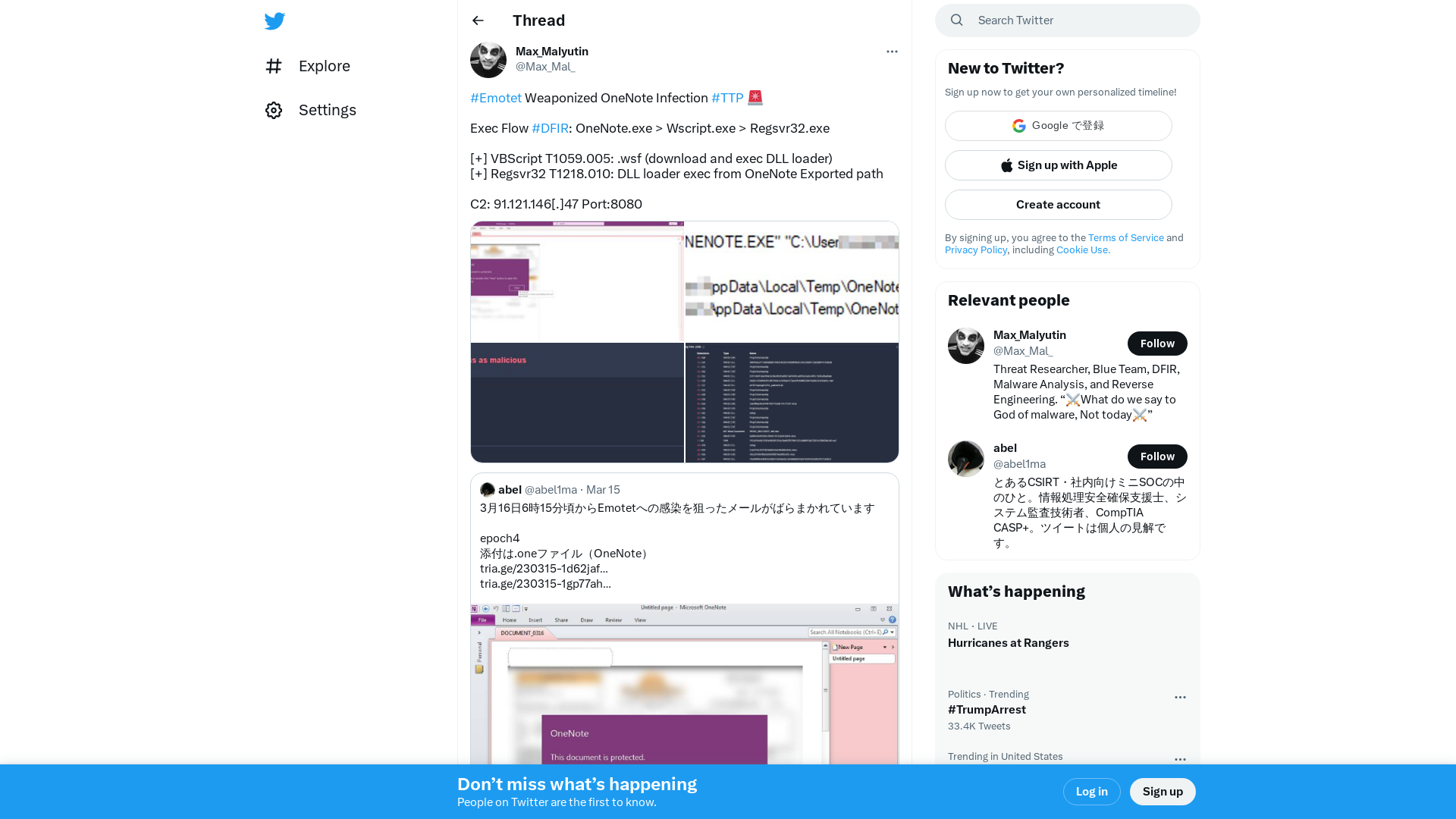Click the three-dot menu on tweet
The height and width of the screenshot is (819, 1456).
(891, 51)
